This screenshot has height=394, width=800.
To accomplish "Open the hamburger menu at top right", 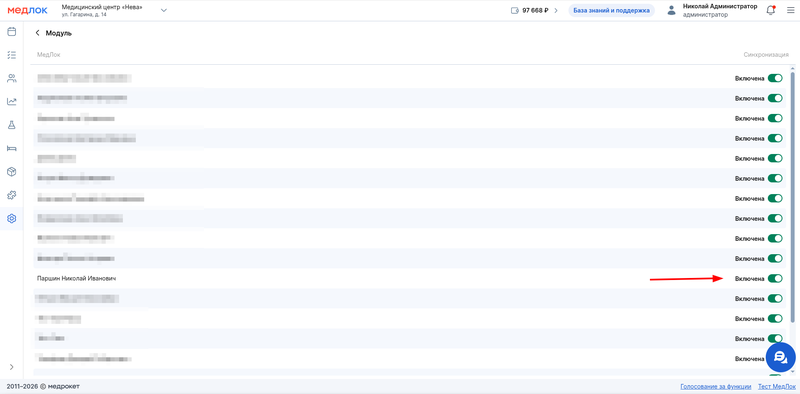I will tap(790, 11).
